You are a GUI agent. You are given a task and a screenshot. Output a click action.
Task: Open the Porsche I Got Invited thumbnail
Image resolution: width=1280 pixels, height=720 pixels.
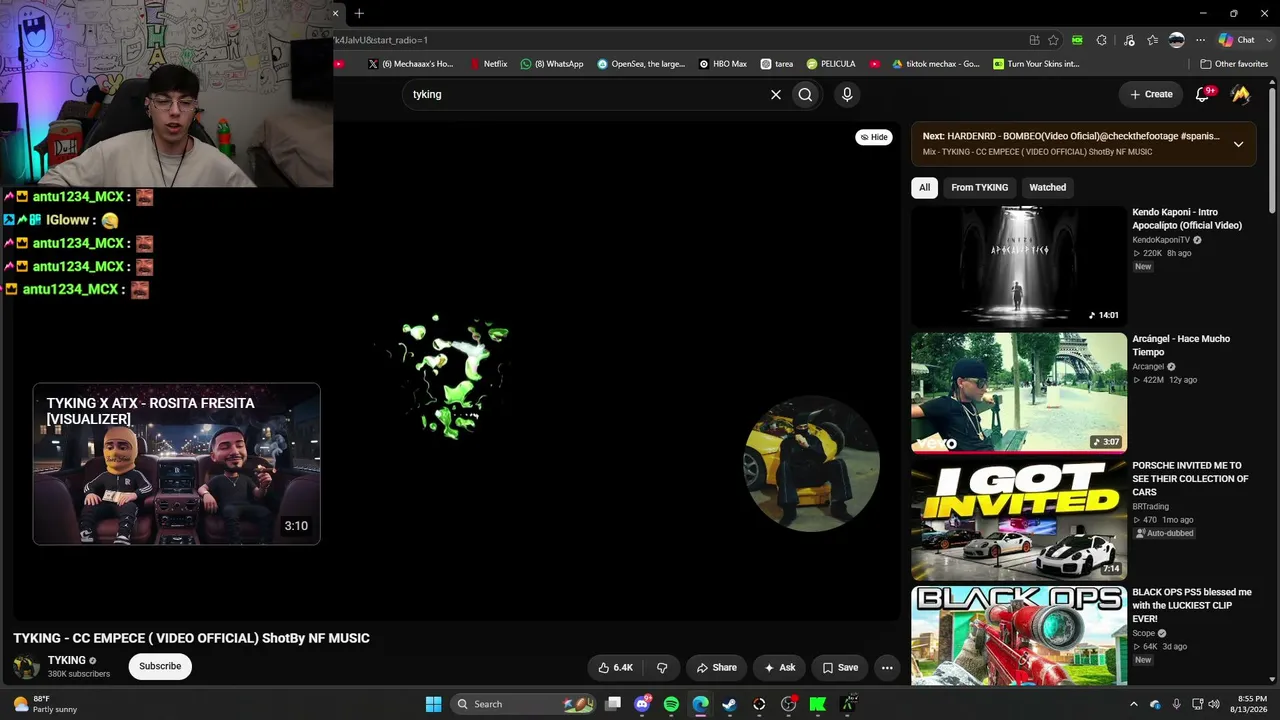(x=1018, y=520)
